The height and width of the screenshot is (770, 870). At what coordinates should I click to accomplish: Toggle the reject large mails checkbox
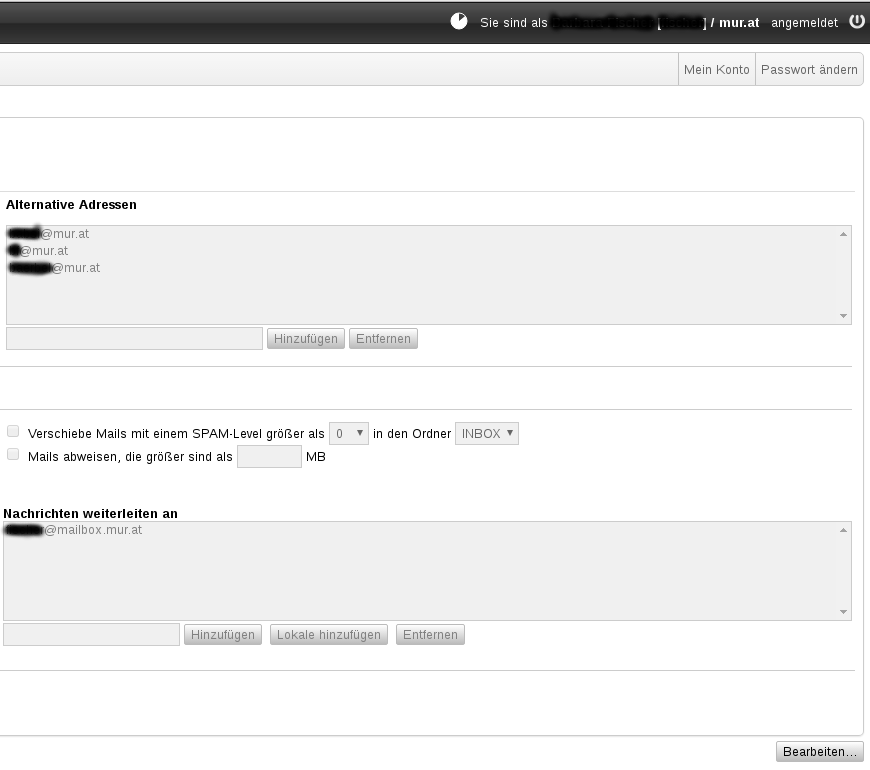[x=13, y=455]
